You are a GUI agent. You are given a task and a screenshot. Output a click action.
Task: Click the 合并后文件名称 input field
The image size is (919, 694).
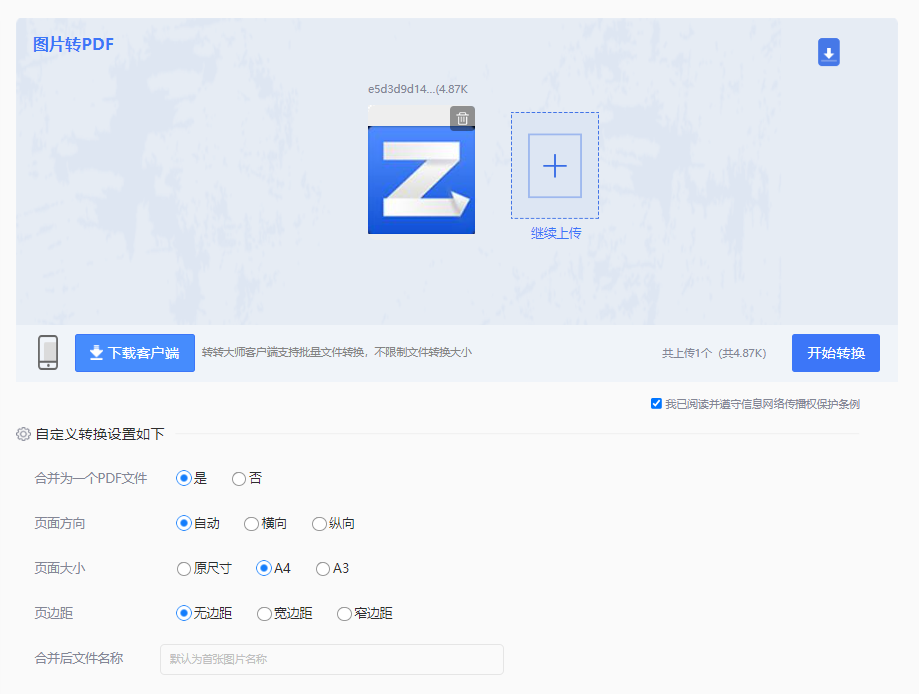331,659
